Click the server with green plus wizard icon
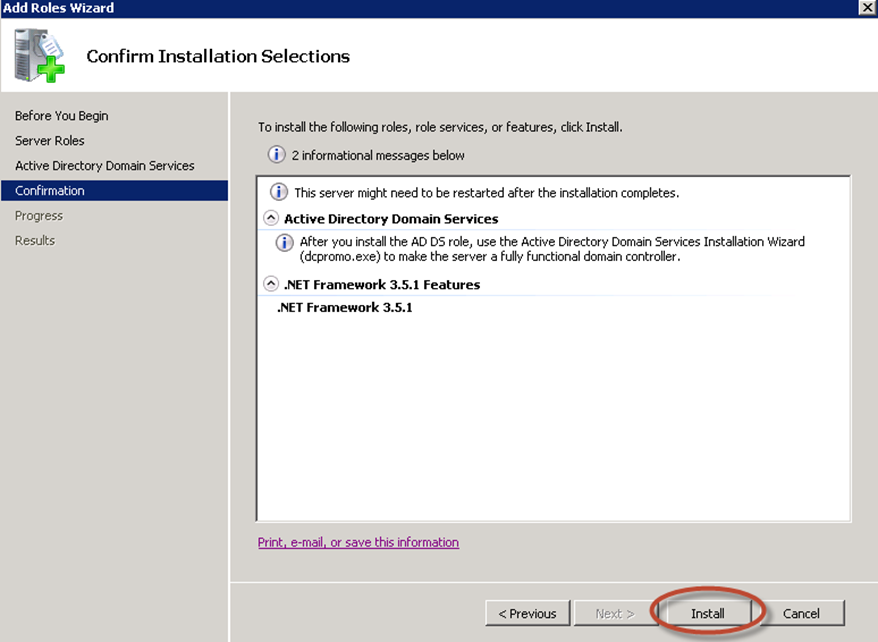 tap(39, 55)
